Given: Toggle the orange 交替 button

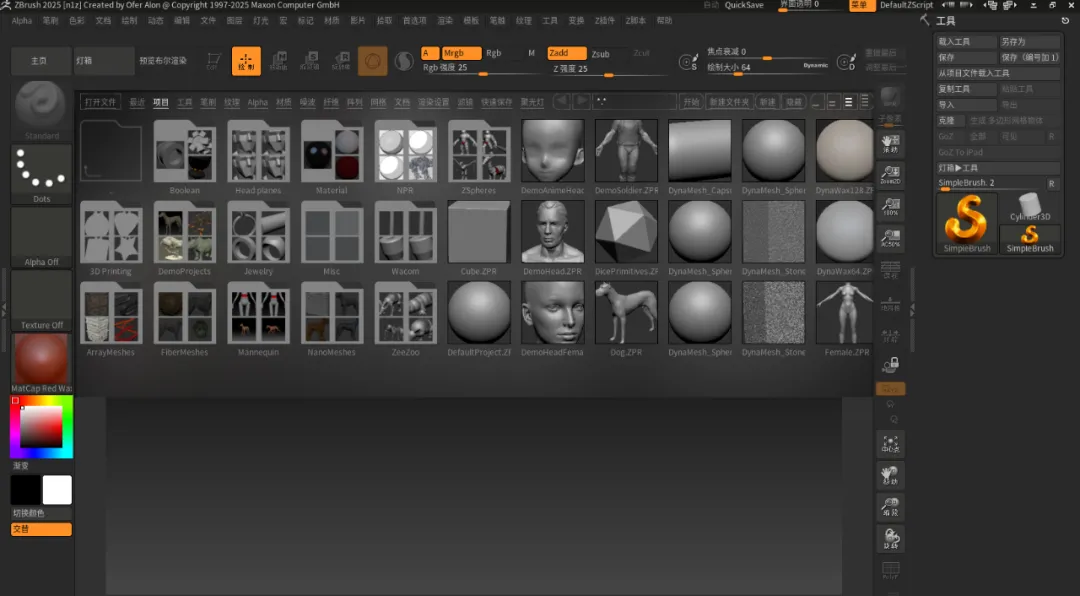Looking at the screenshot, I should (x=41, y=529).
